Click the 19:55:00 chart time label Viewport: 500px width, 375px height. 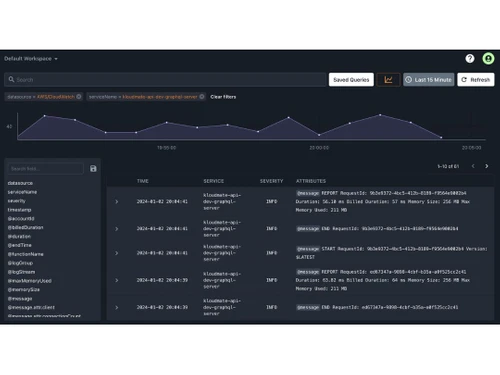[167, 148]
